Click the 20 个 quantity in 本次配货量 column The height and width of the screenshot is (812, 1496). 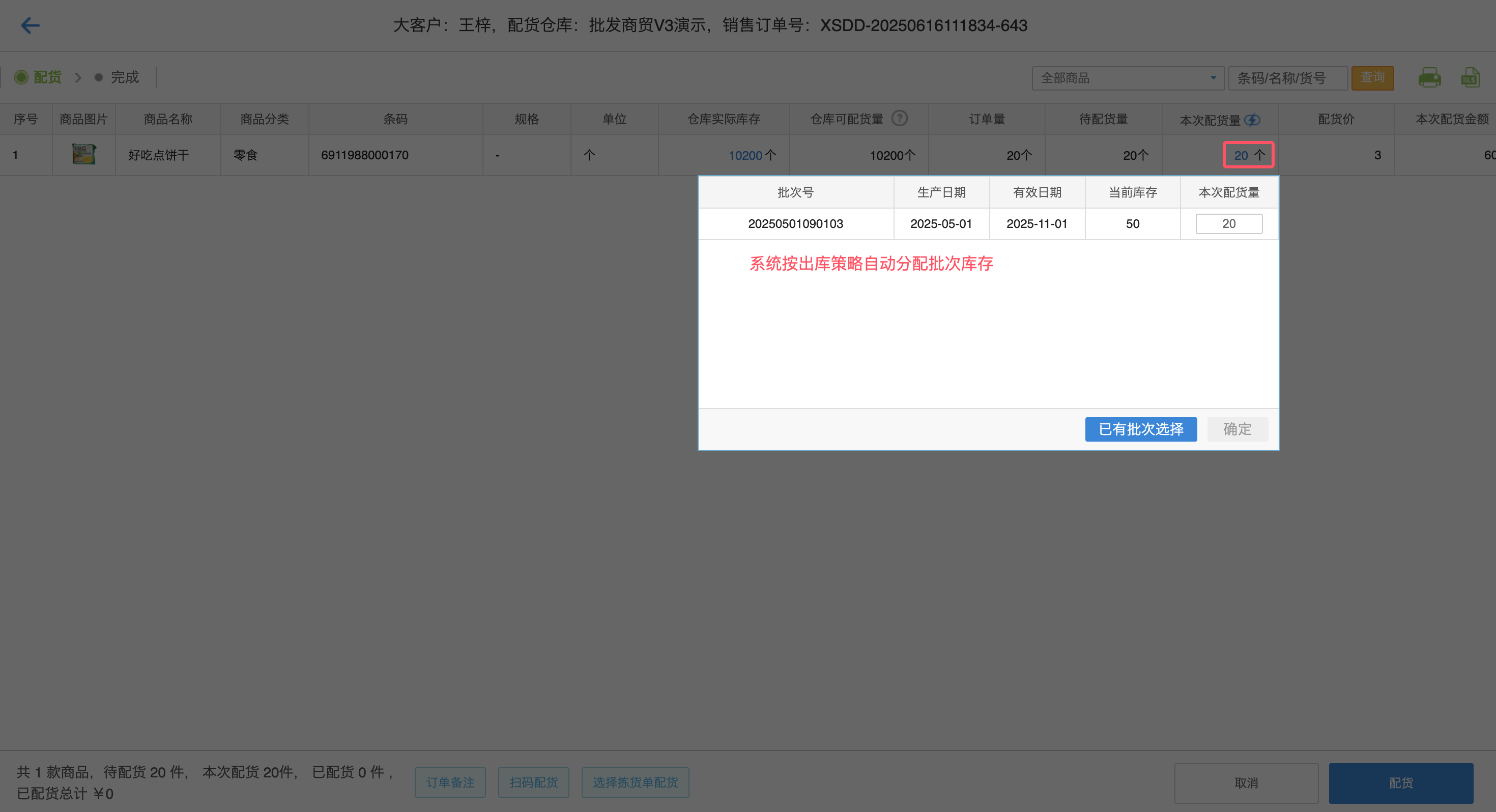point(1249,155)
